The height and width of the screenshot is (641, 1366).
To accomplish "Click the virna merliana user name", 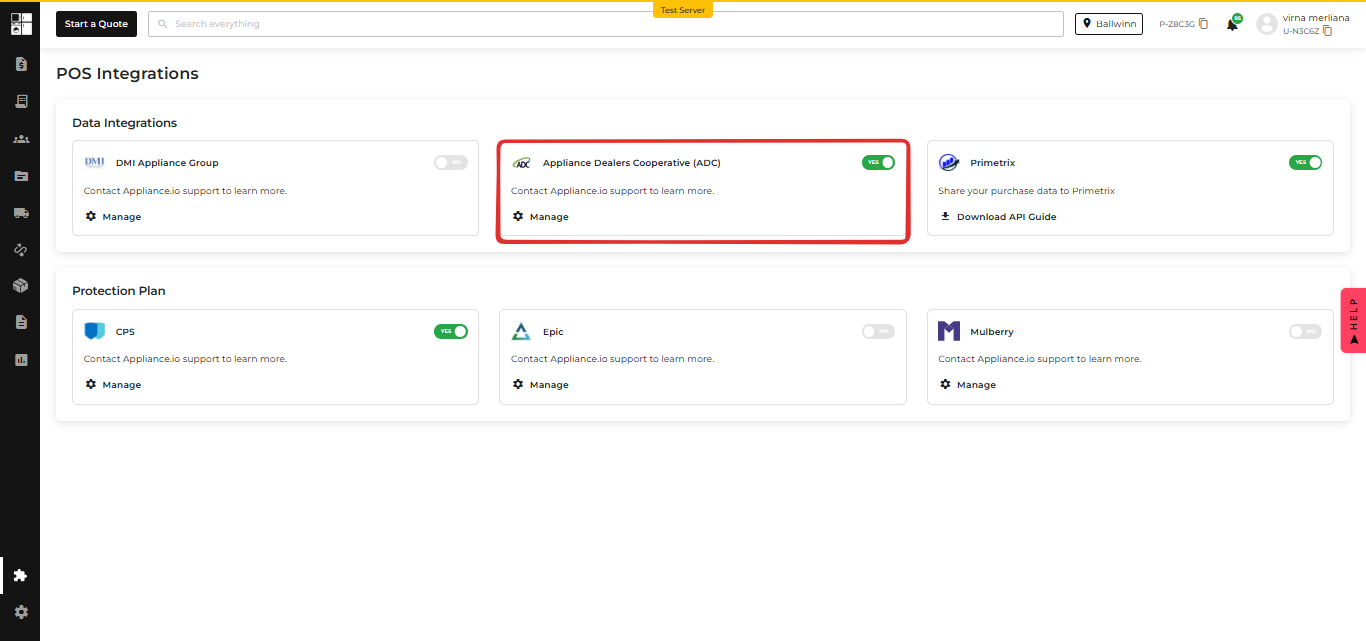I will 1316,18.
